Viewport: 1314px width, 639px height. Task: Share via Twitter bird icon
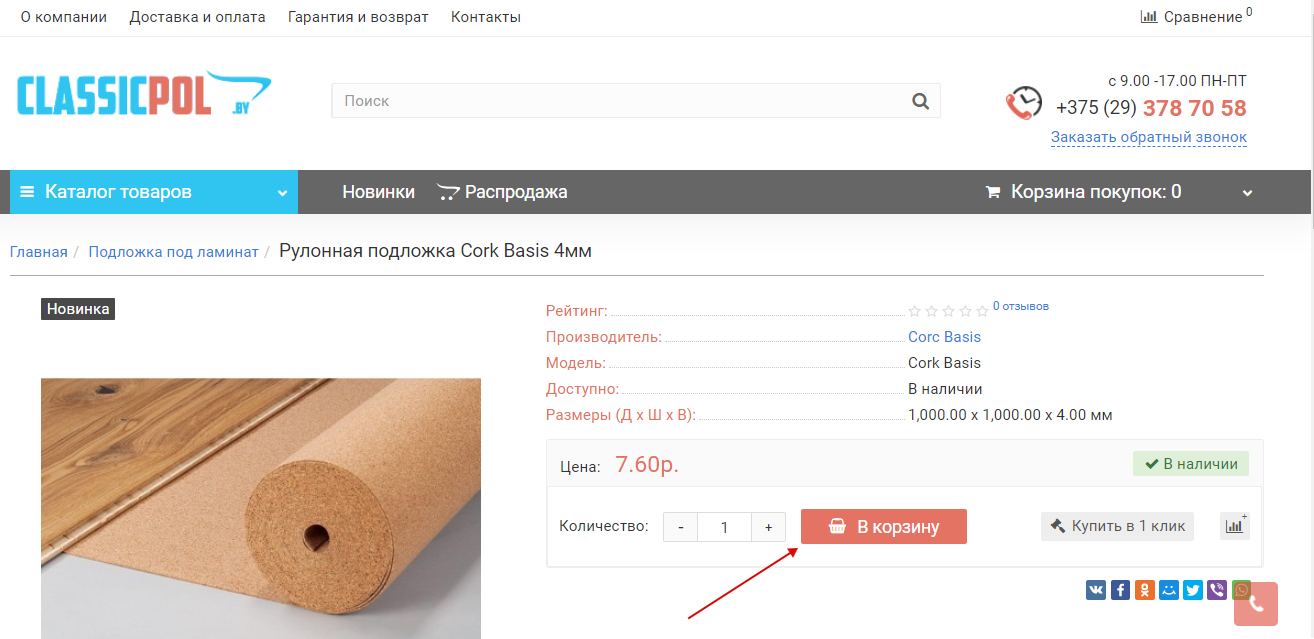pos(1193,590)
